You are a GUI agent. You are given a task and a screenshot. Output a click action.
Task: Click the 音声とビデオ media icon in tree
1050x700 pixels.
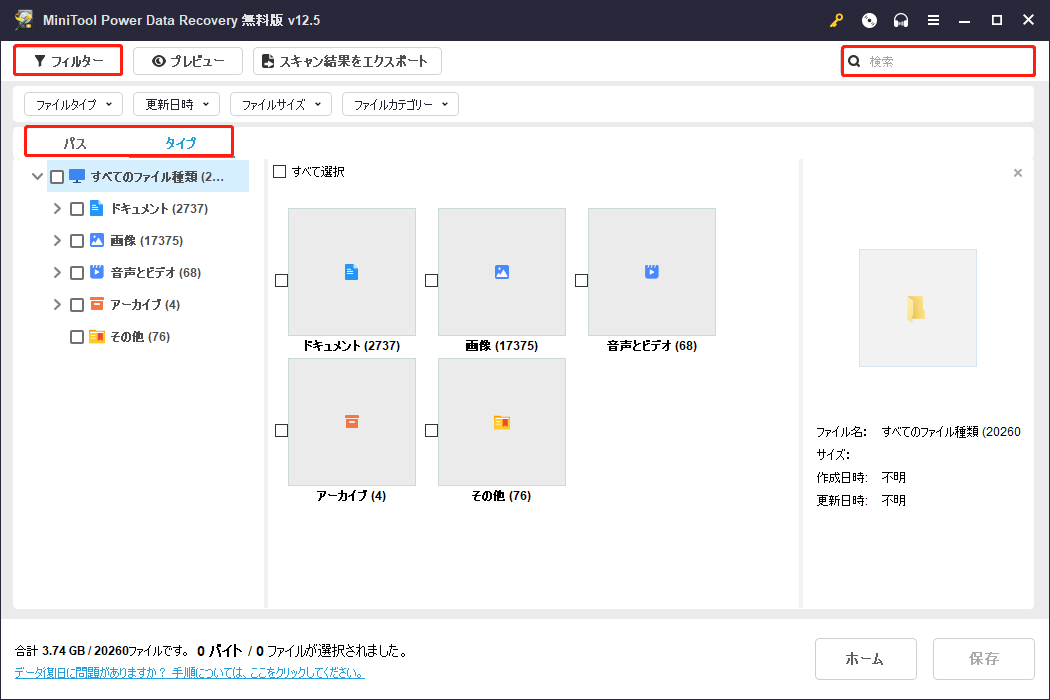[x=96, y=272]
